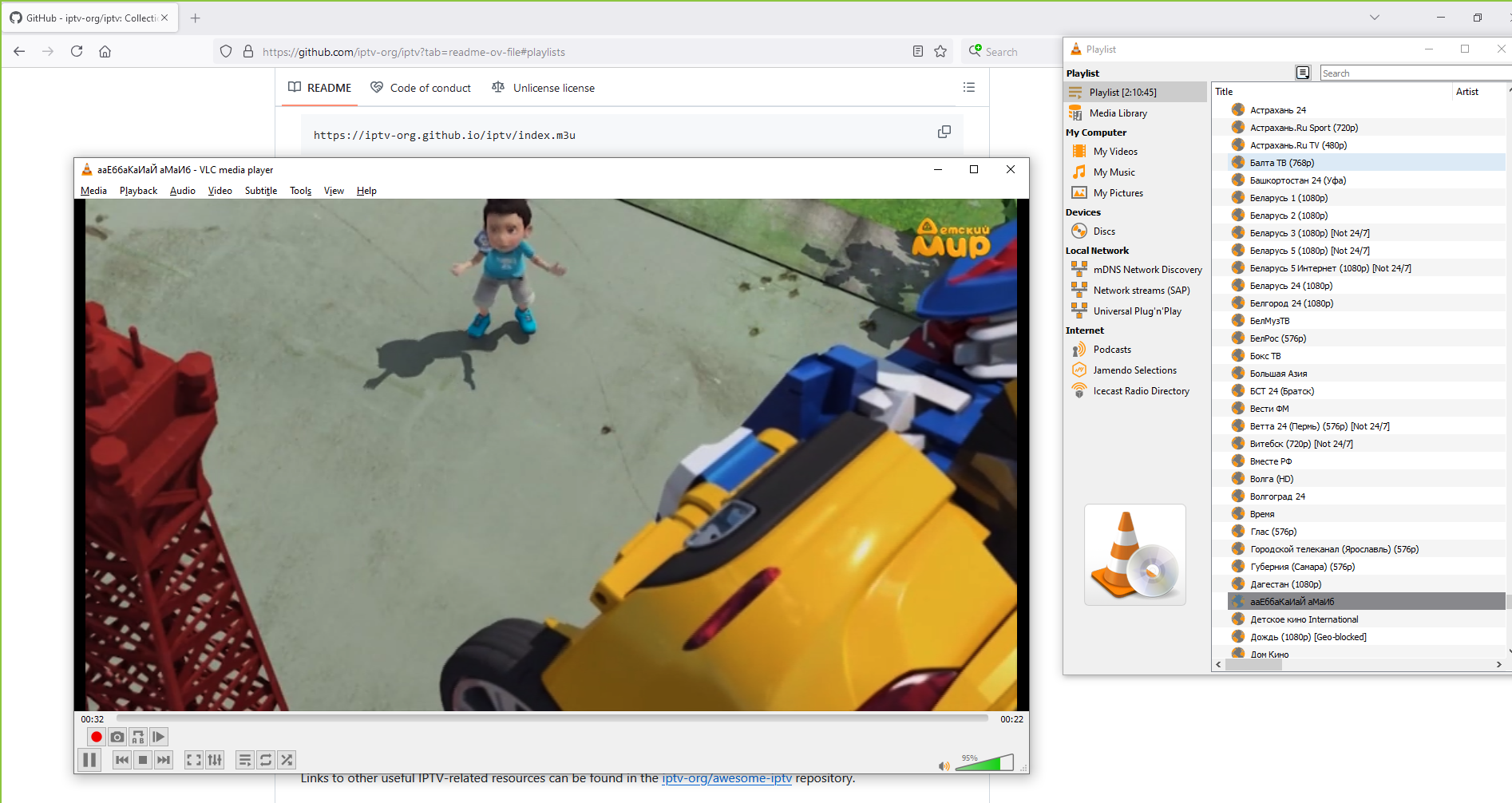The width and height of the screenshot is (1512, 803).
Task: Select playlist item Дагестан (1080p)
Action: tap(1366, 584)
